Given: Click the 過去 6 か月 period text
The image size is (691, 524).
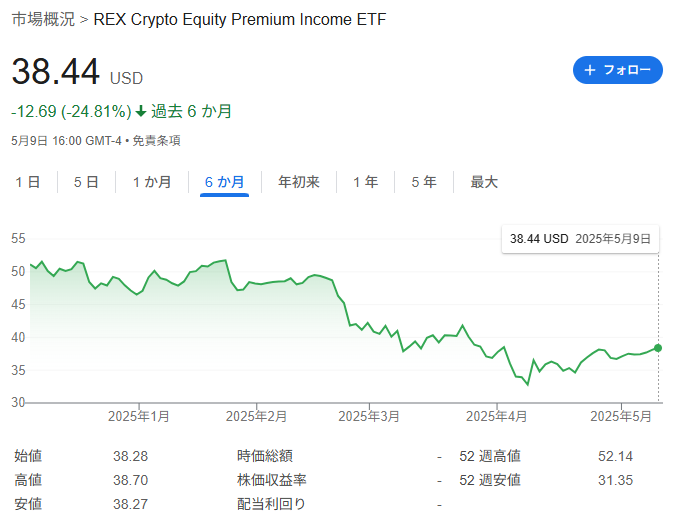Looking at the screenshot, I should pos(191,111).
